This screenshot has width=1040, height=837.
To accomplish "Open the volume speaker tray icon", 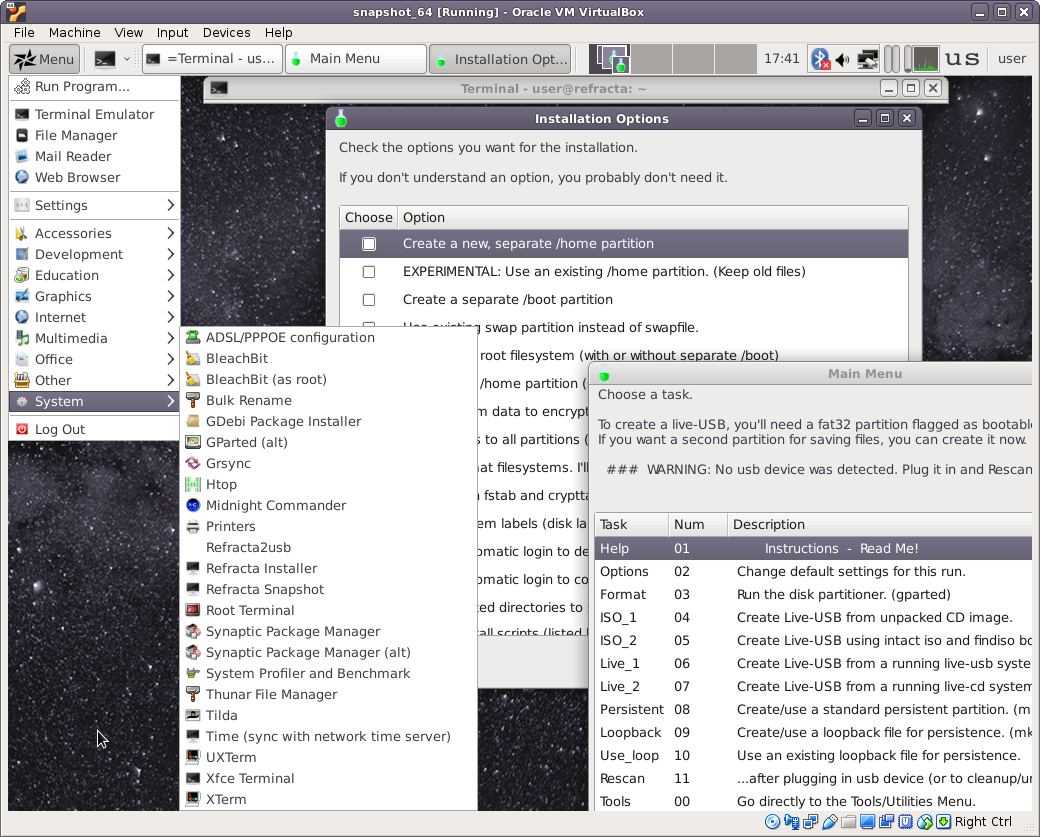I will [x=842, y=60].
